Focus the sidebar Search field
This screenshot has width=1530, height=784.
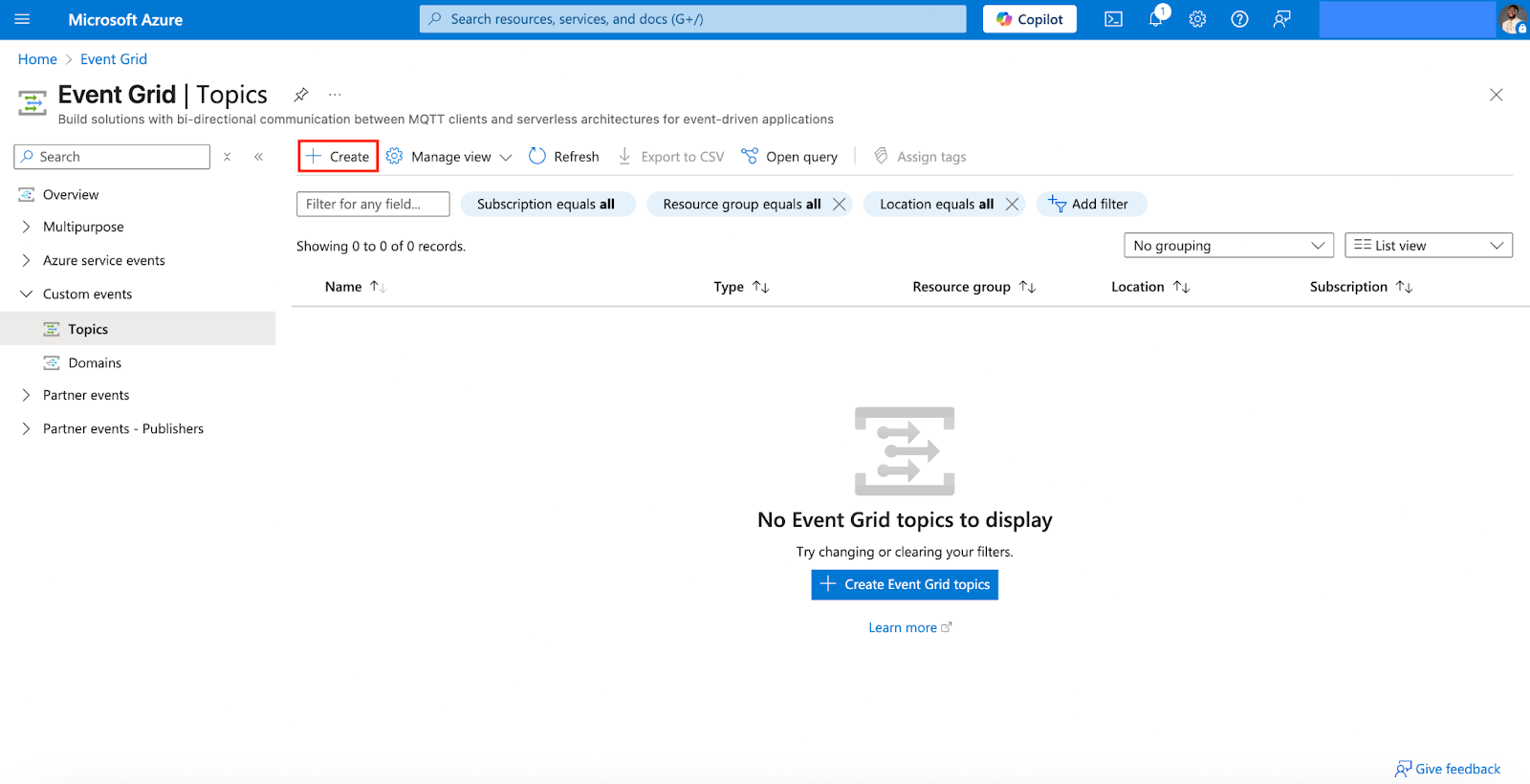112,157
